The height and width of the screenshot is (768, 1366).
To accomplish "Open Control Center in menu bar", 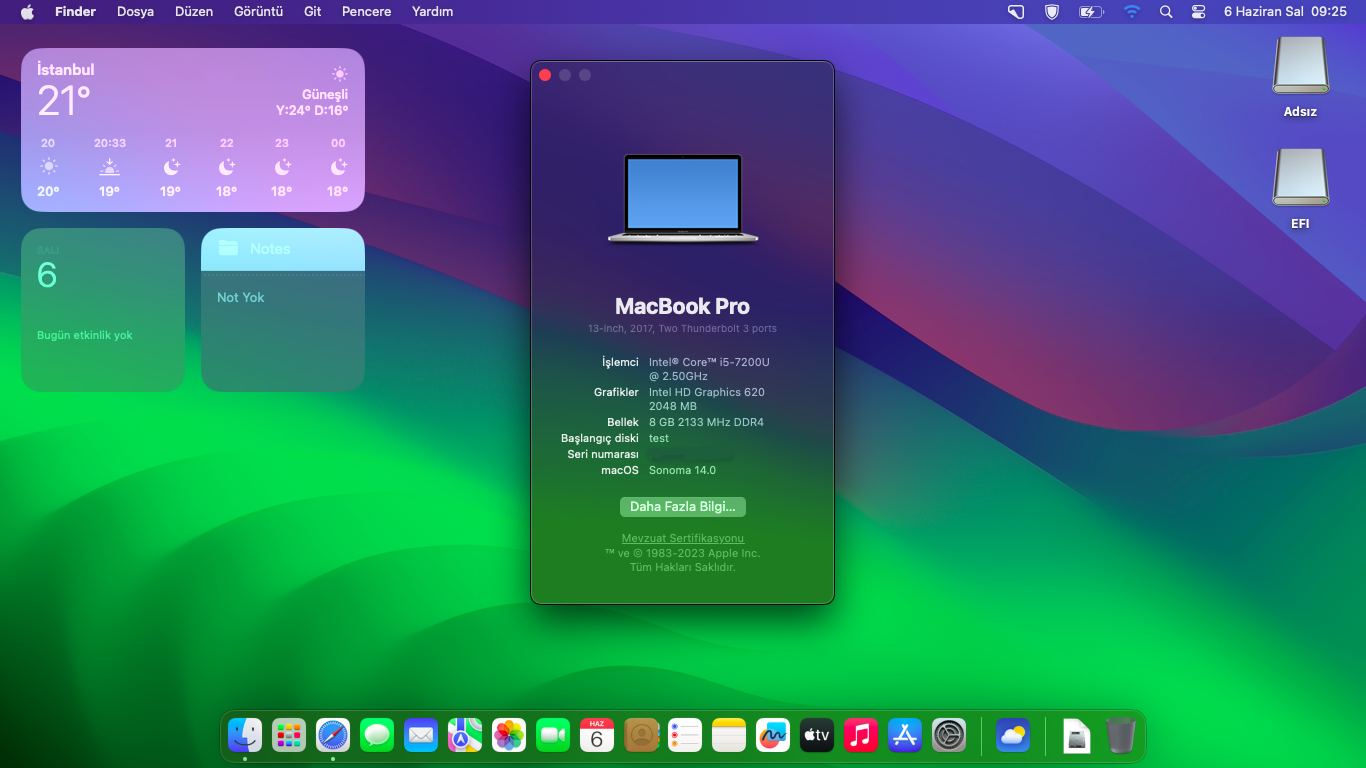I will click(x=1199, y=12).
